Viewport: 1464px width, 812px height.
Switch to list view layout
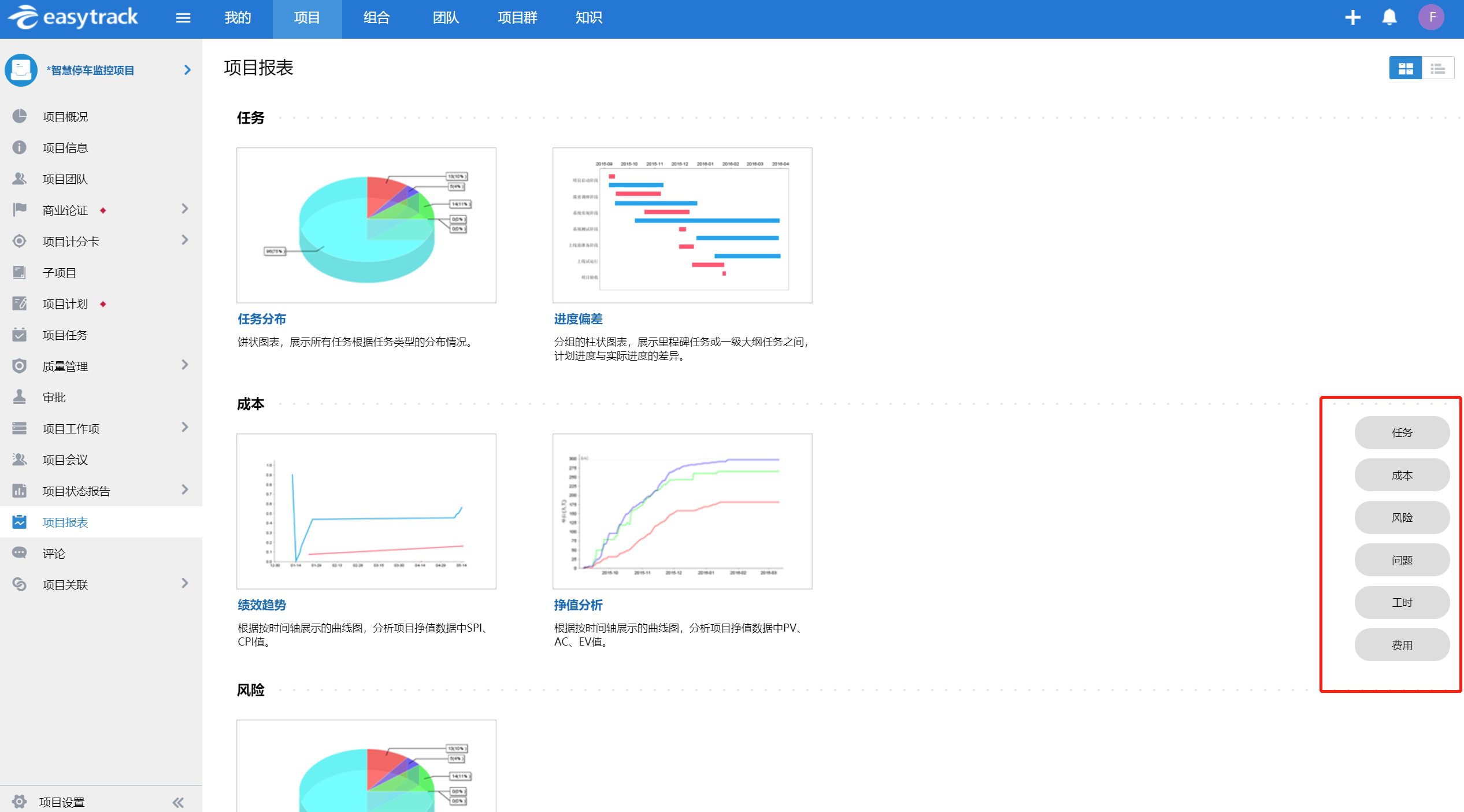(1438, 69)
